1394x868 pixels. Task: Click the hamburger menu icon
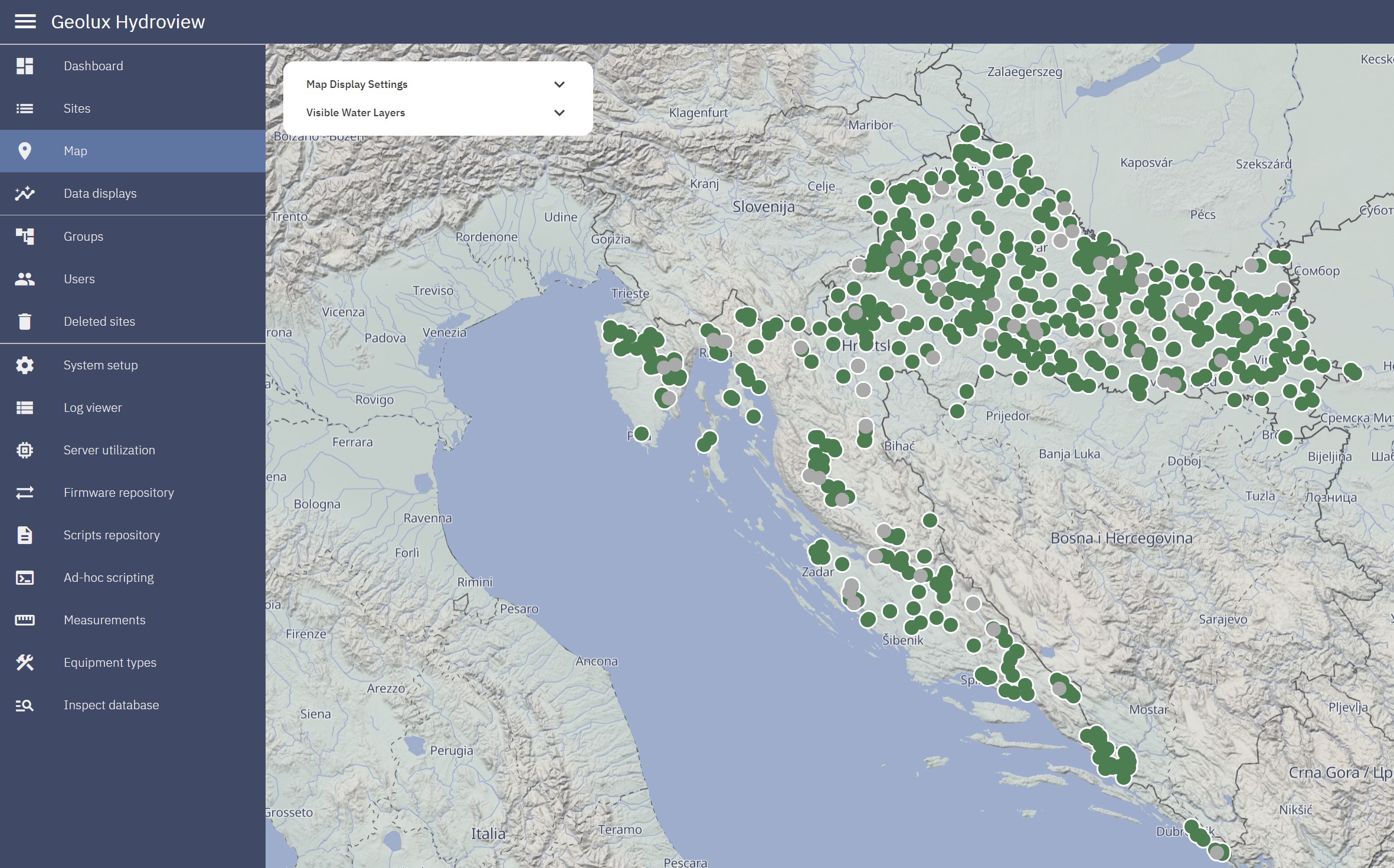pyautogui.click(x=25, y=22)
